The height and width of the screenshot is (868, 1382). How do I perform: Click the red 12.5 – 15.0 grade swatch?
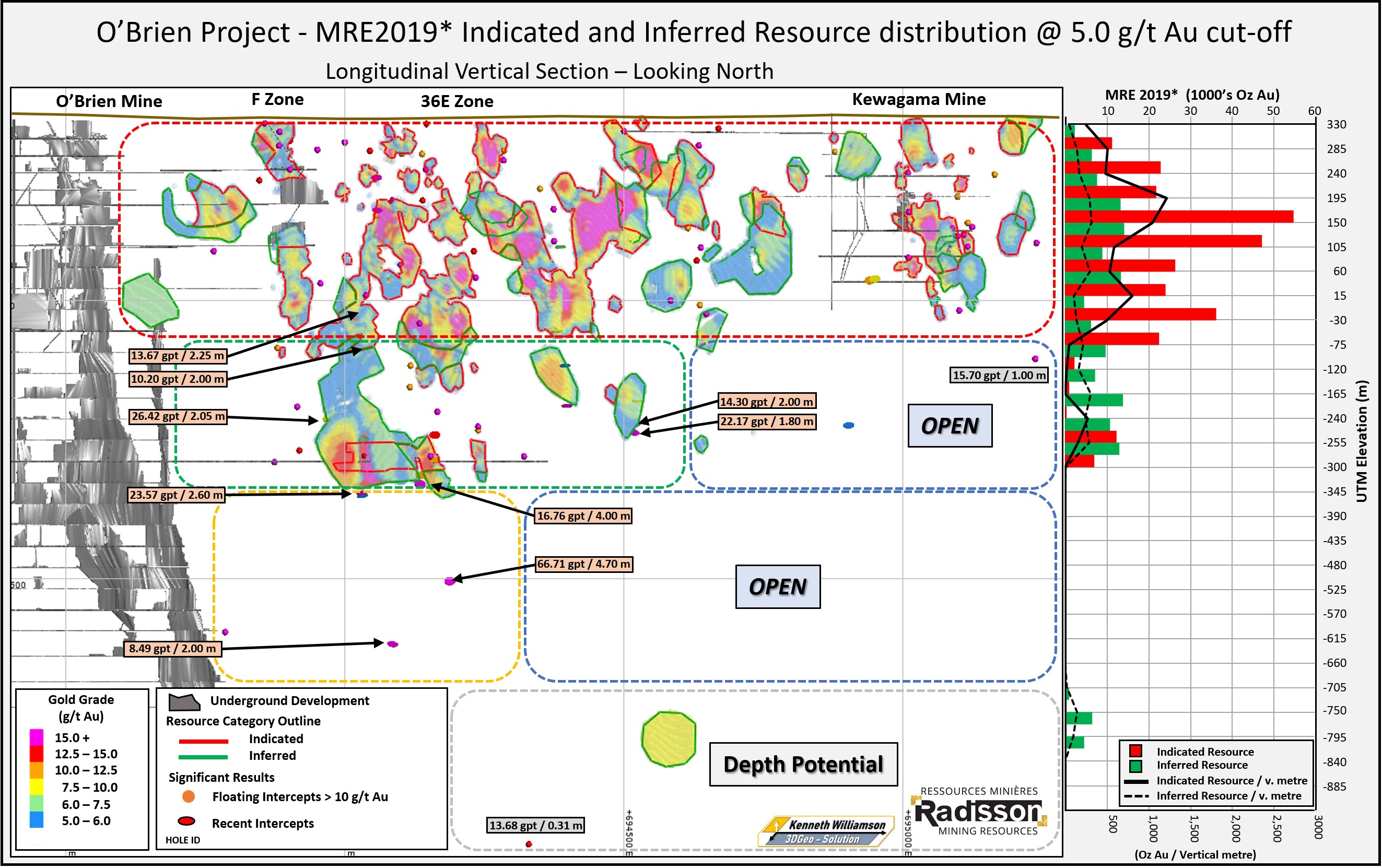[x=36, y=753]
